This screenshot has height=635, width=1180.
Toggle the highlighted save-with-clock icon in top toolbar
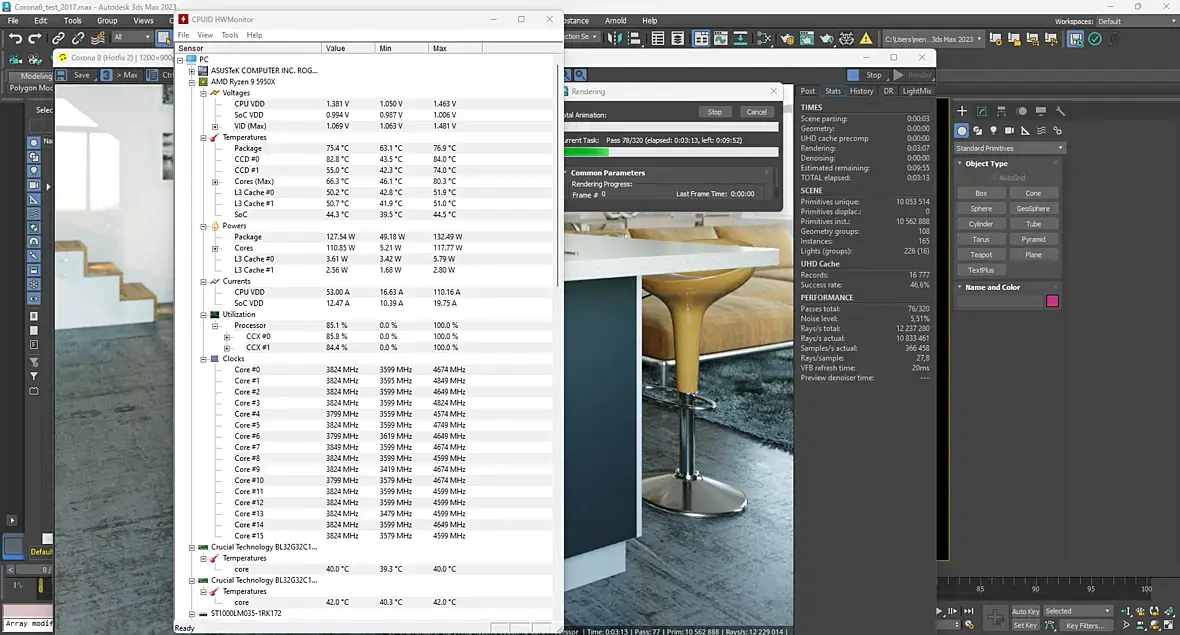point(1075,38)
